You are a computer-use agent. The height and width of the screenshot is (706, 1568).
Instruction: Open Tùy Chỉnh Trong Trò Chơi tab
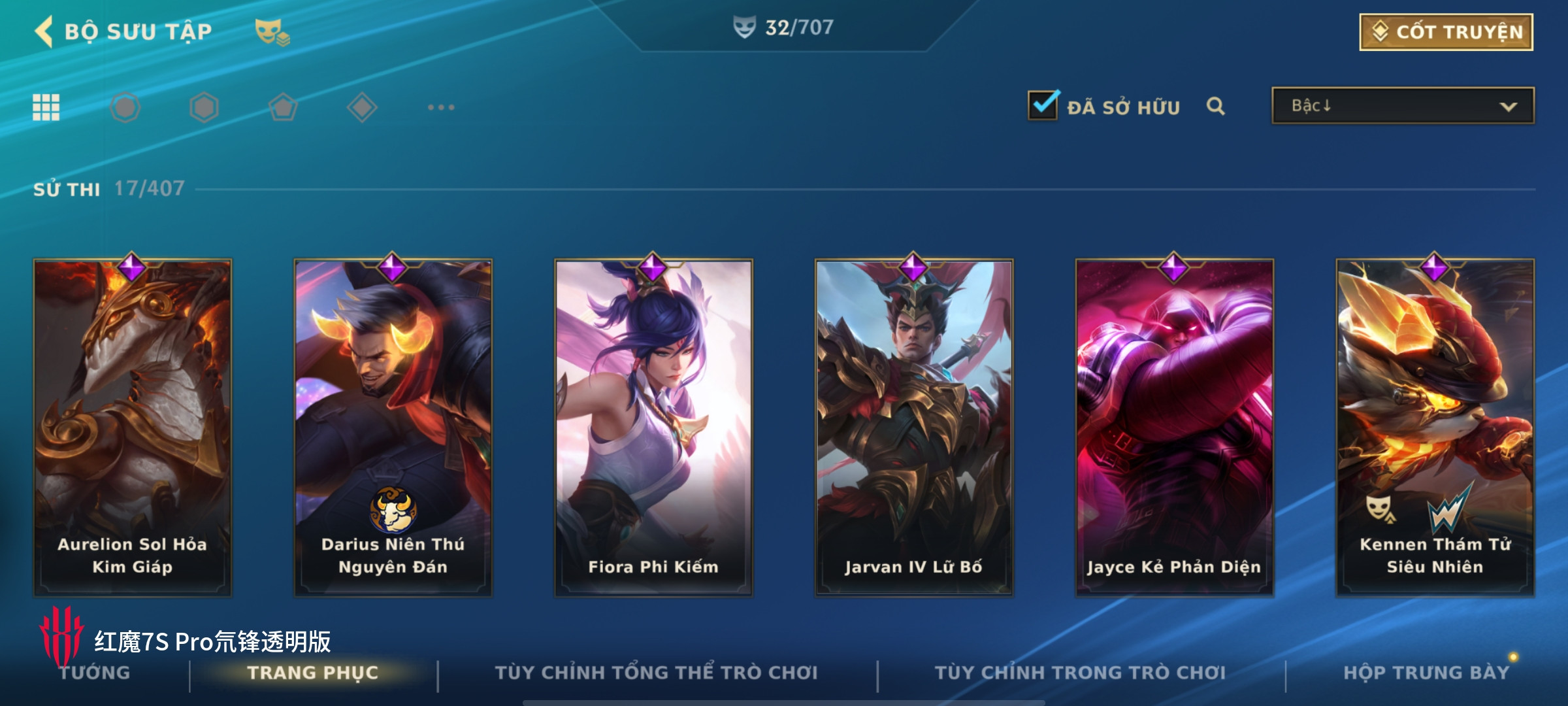1080,673
